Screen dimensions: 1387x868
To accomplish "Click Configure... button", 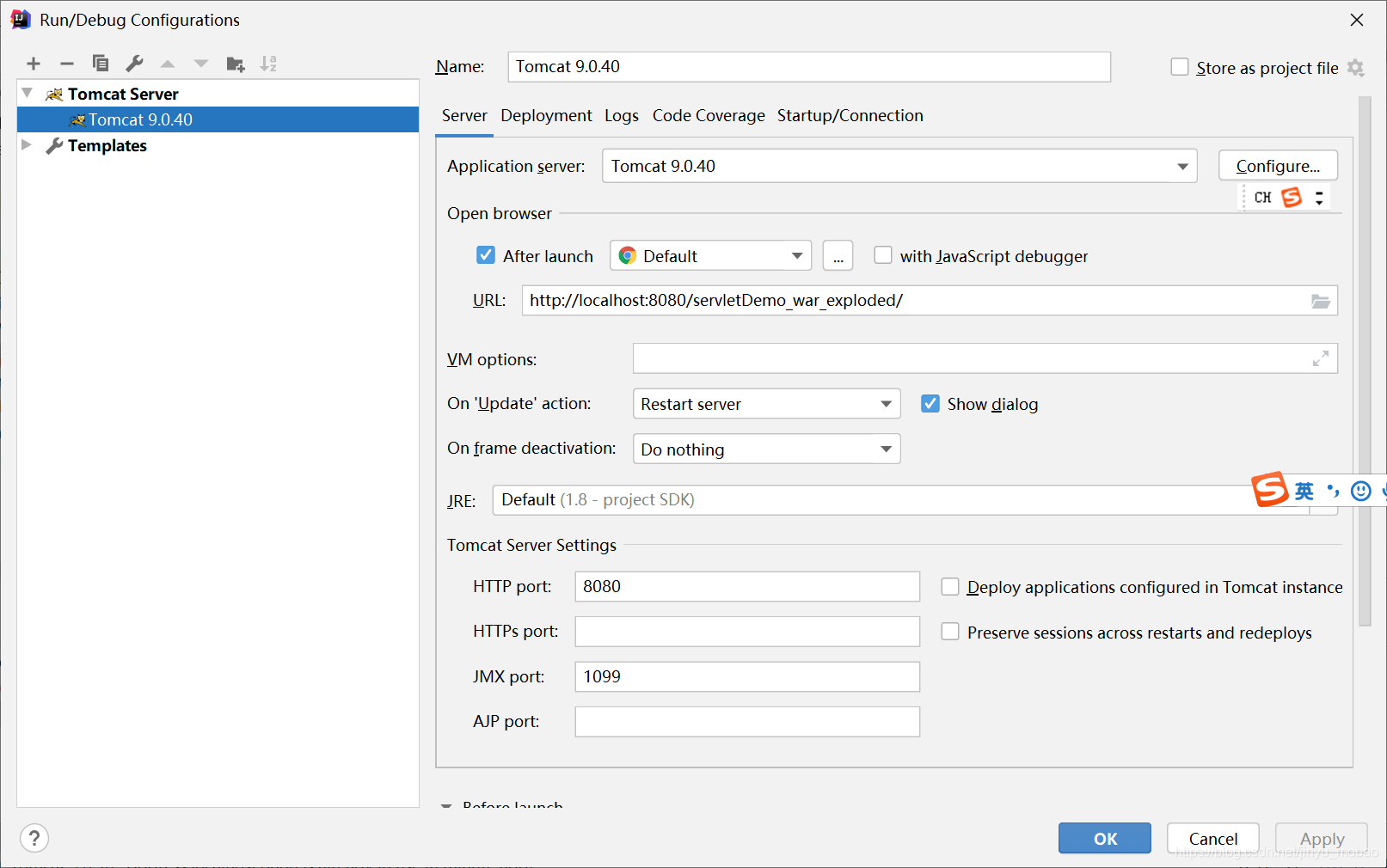I will [x=1278, y=166].
